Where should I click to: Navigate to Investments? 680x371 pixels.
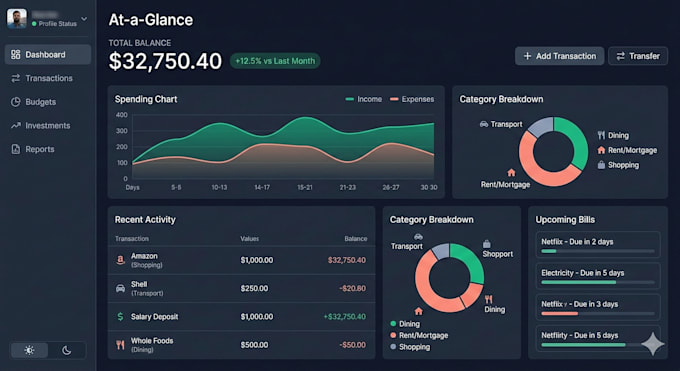48,125
